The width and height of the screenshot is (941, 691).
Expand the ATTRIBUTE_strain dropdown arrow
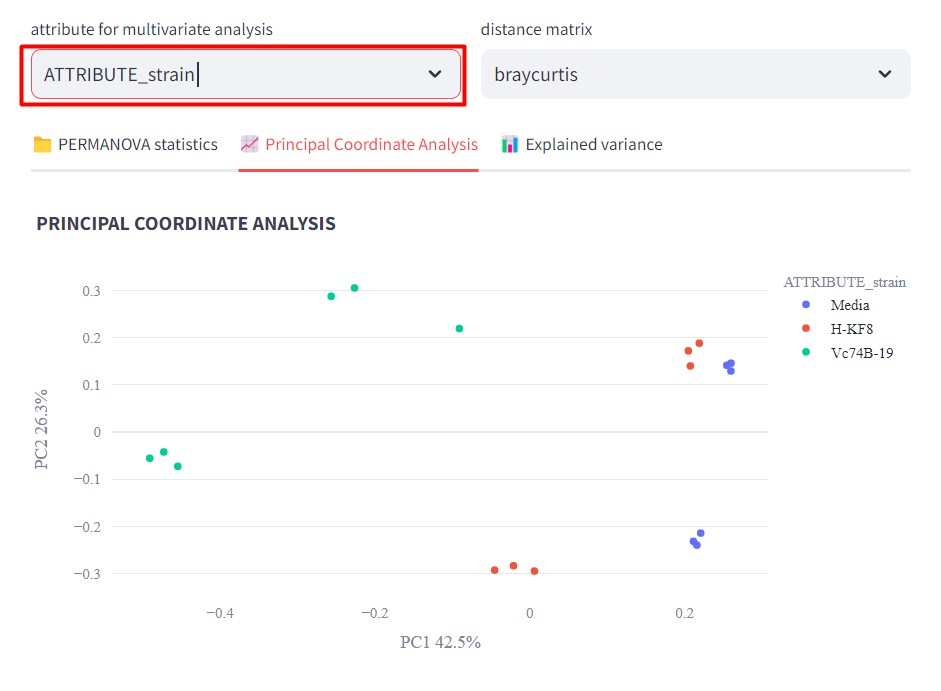(x=435, y=74)
